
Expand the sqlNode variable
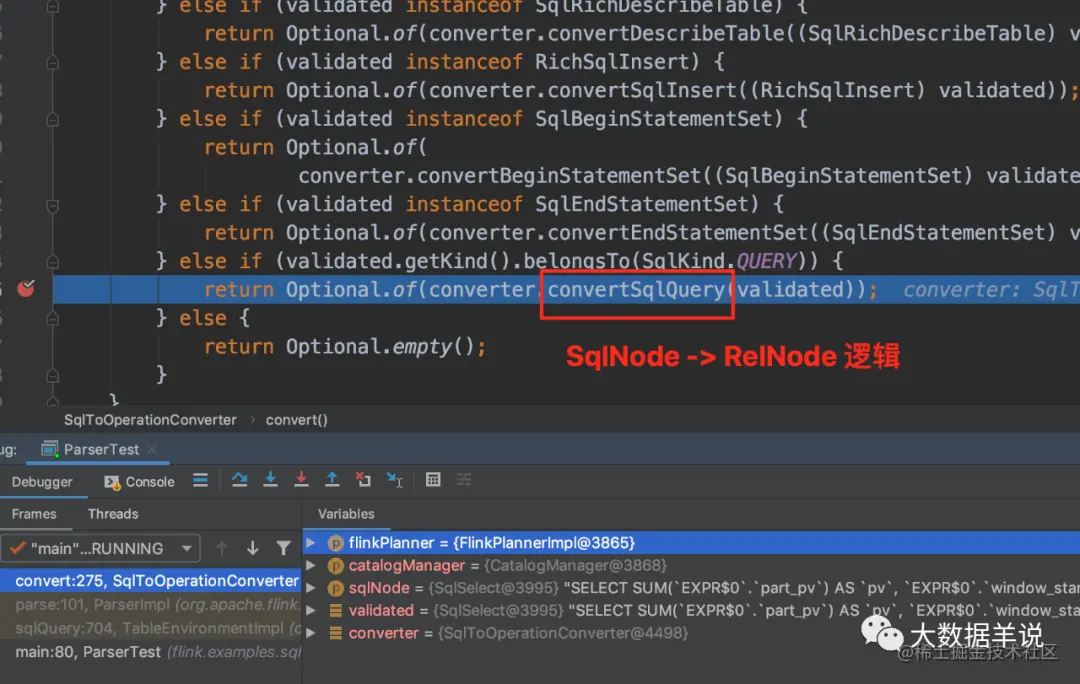point(311,588)
